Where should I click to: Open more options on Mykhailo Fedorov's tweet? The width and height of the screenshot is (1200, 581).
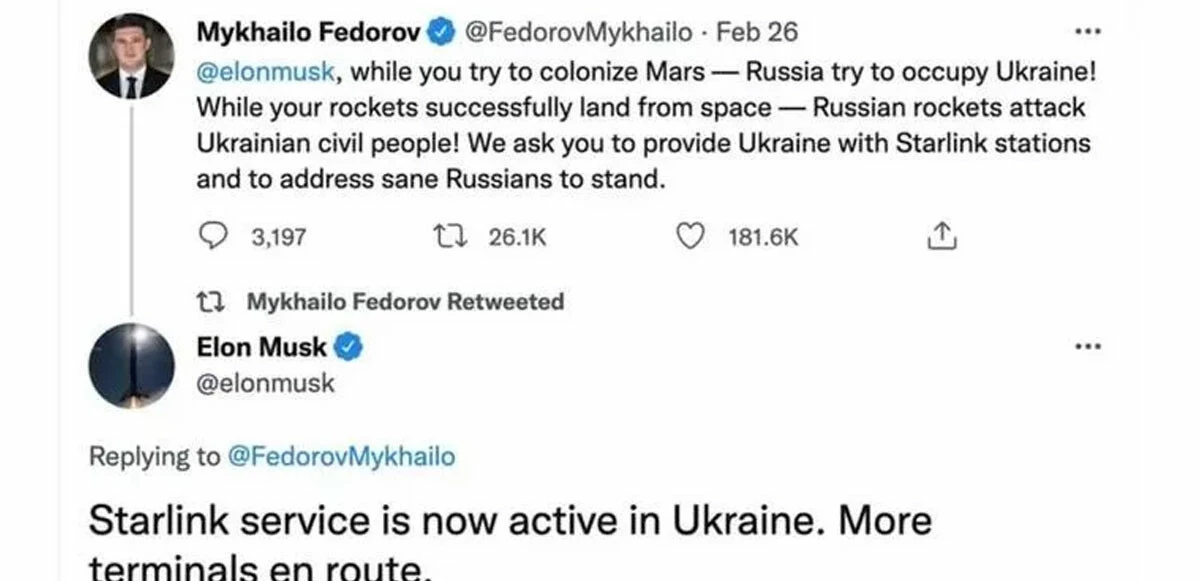click(1085, 32)
